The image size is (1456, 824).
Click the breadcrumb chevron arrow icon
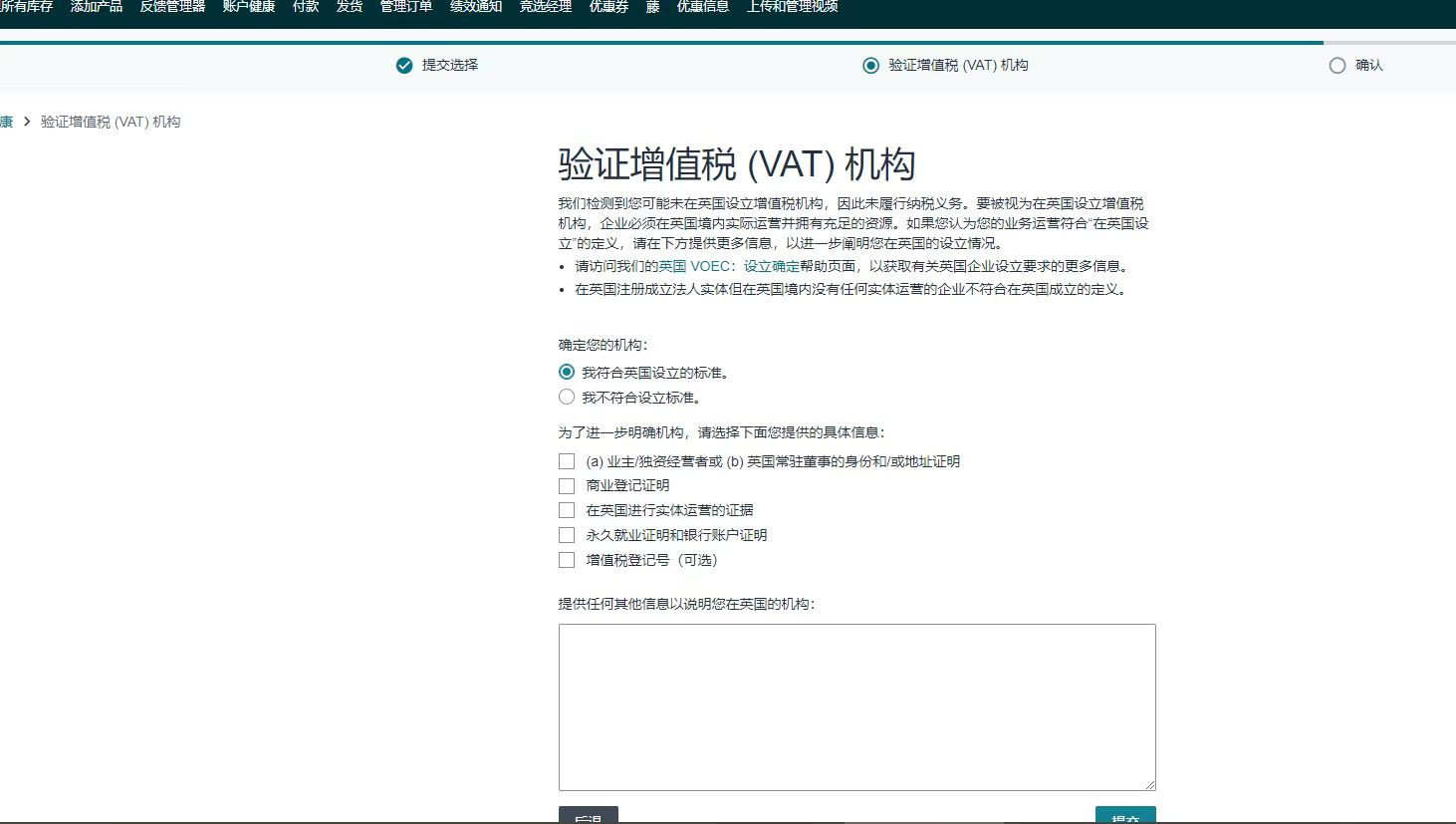(x=27, y=122)
